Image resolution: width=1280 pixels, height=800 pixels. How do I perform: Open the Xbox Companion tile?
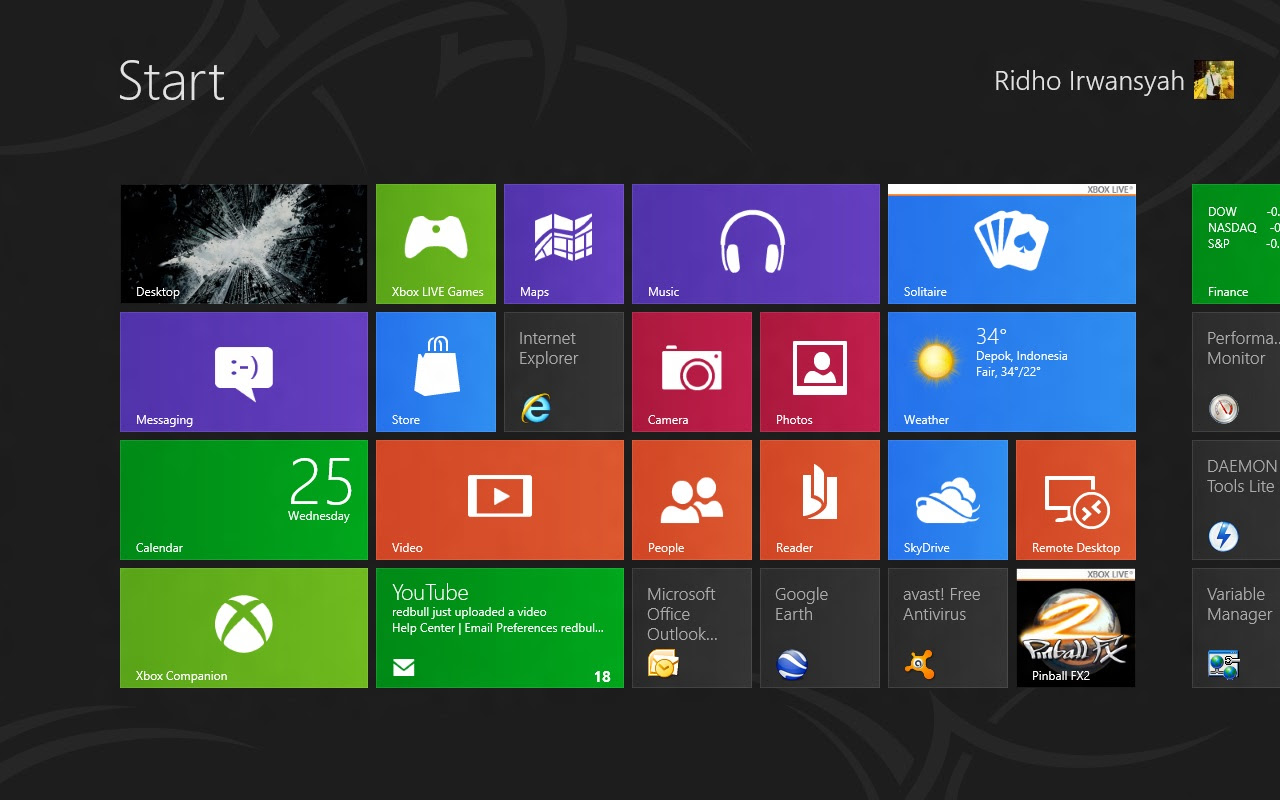pos(244,628)
